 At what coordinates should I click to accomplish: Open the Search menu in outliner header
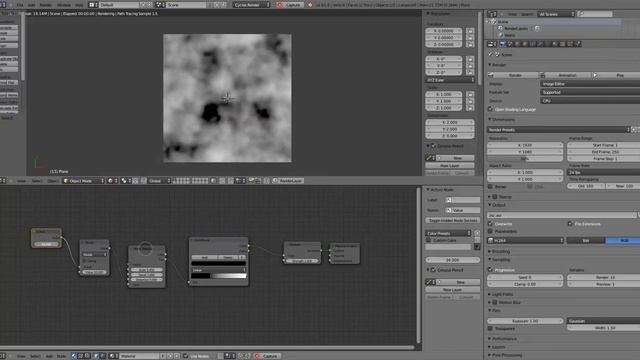coord(527,14)
